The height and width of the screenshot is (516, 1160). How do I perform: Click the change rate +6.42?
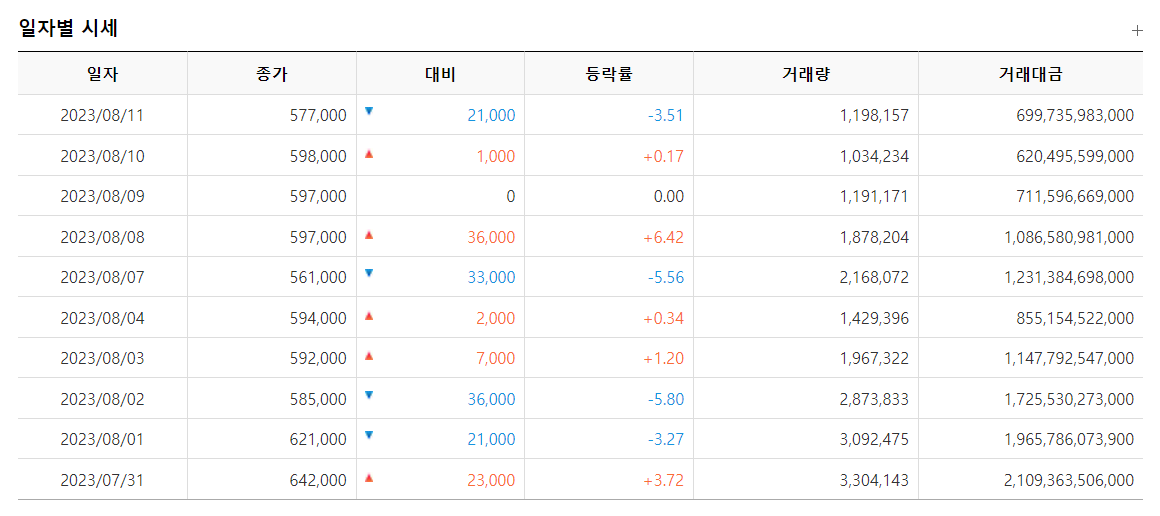coord(663,238)
